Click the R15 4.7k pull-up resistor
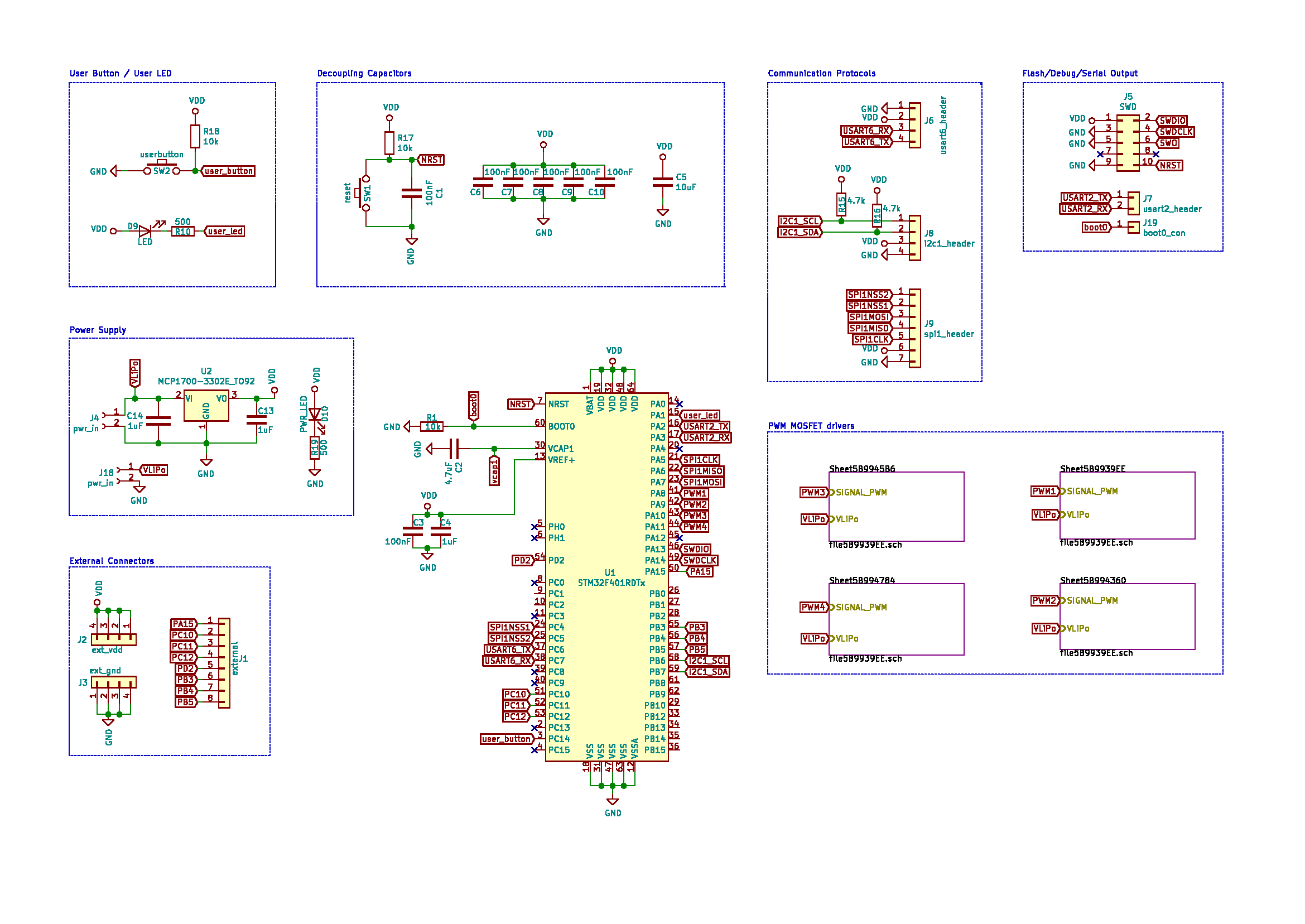The width and height of the screenshot is (1305, 924). pos(841,204)
